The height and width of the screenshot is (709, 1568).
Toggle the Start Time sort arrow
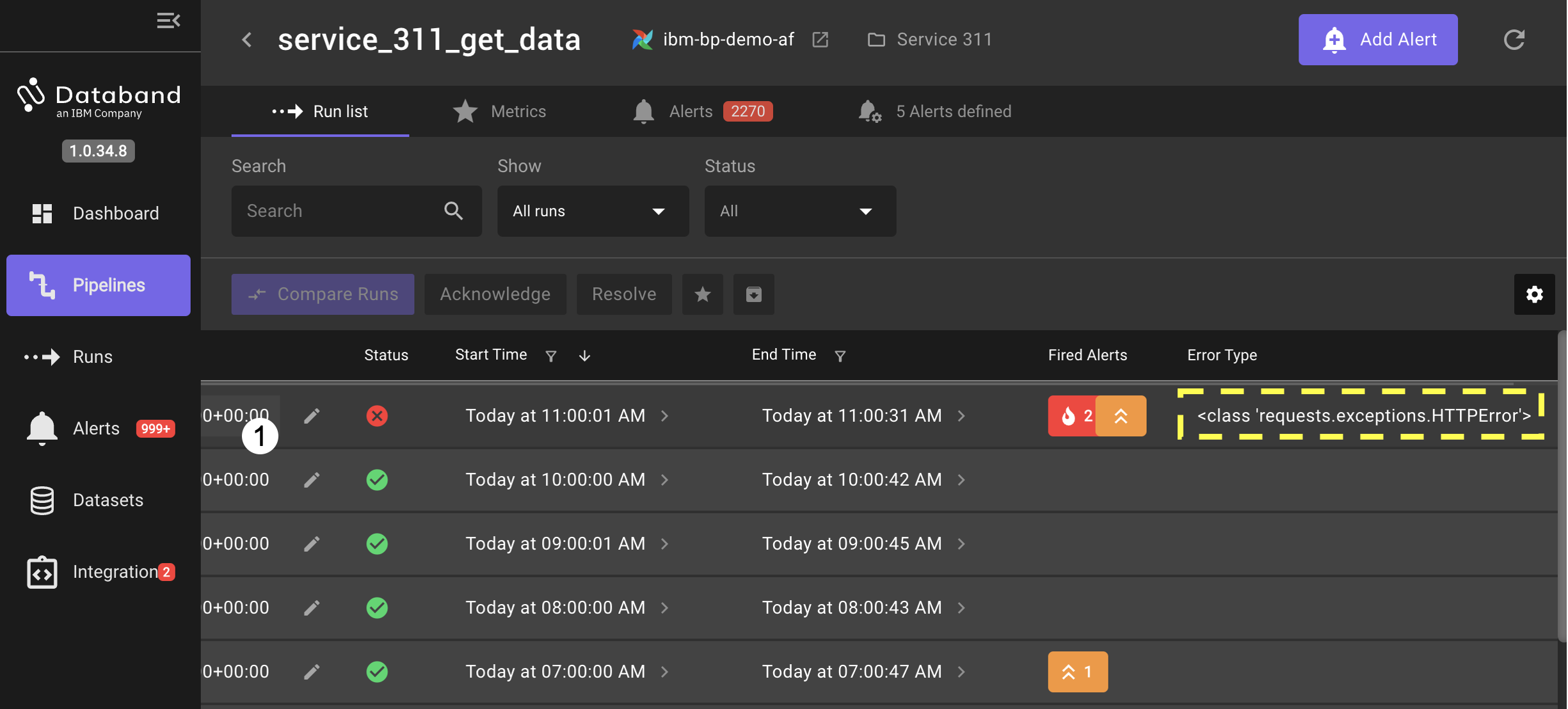click(584, 356)
